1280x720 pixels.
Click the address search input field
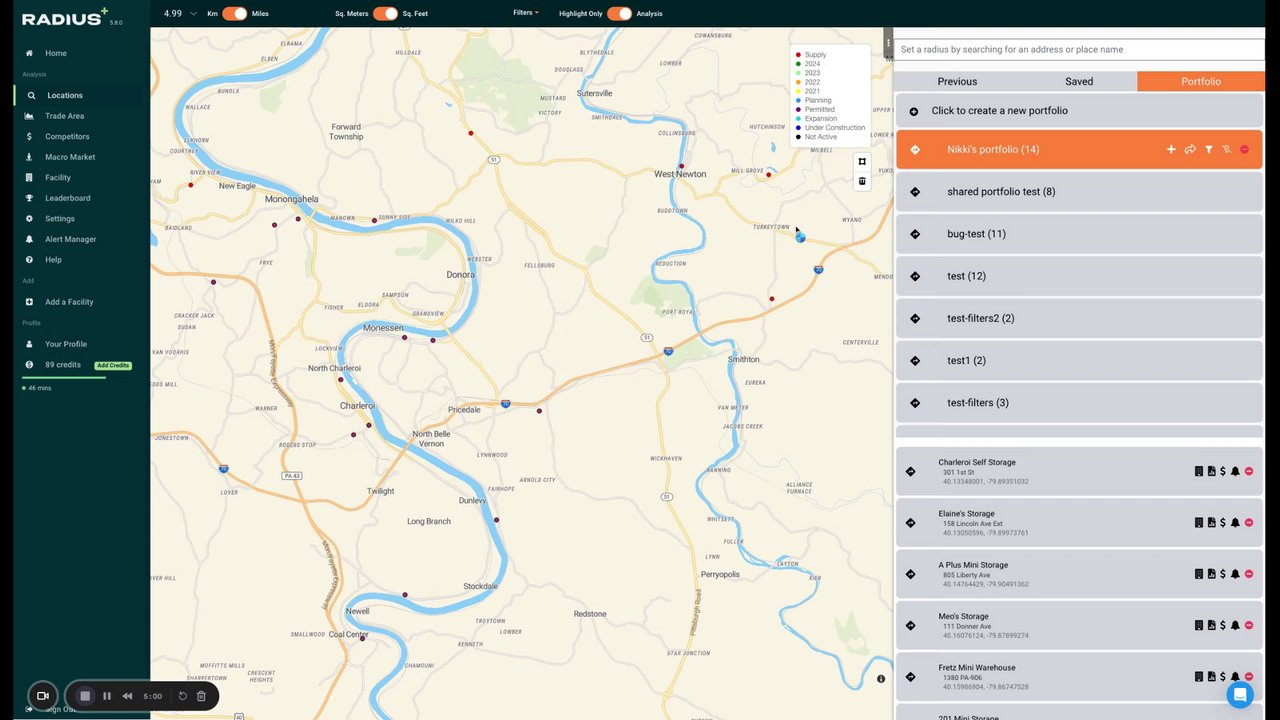pos(1079,49)
